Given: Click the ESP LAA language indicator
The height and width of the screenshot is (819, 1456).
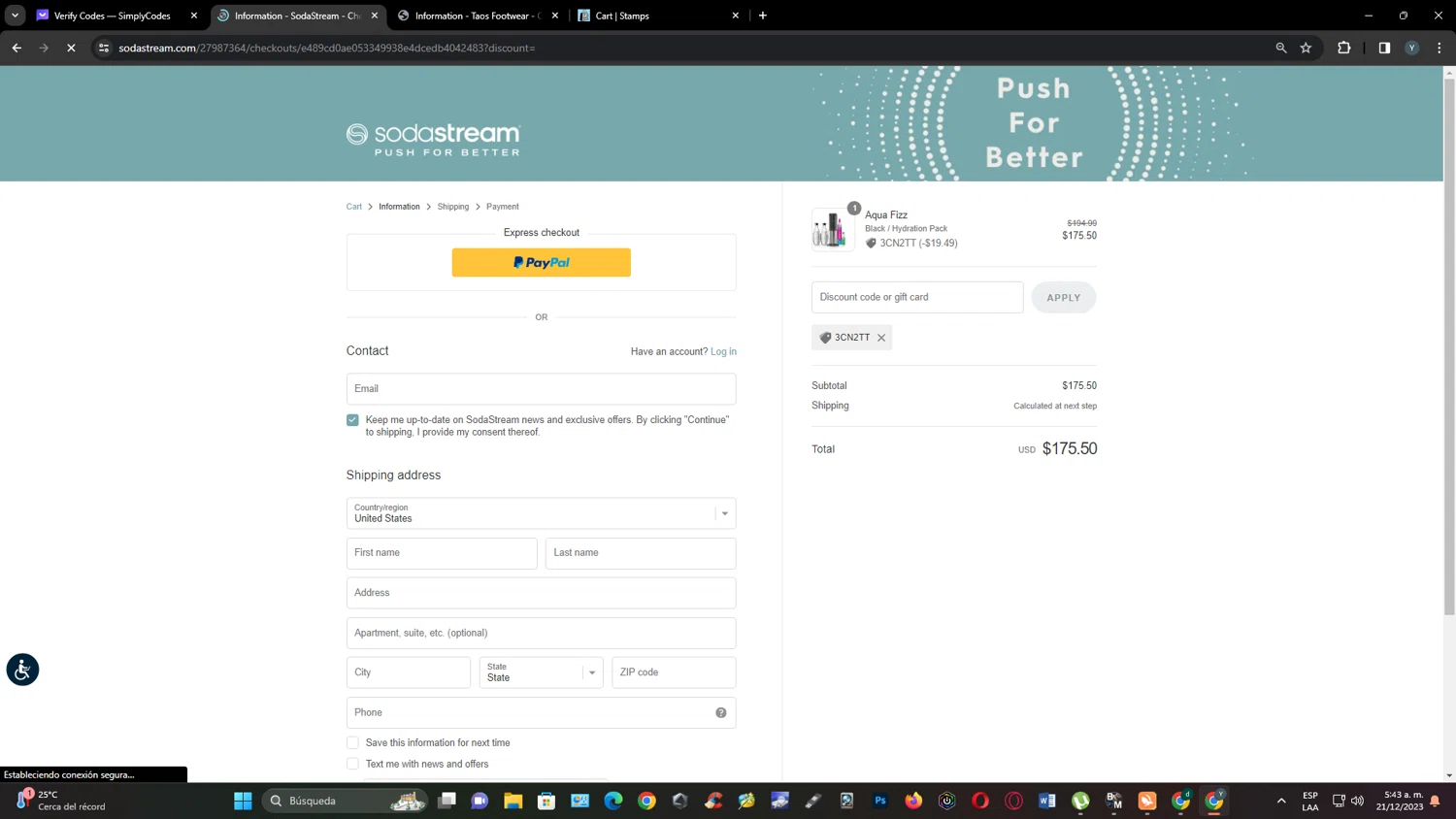Looking at the screenshot, I should (x=1310, y=801).
